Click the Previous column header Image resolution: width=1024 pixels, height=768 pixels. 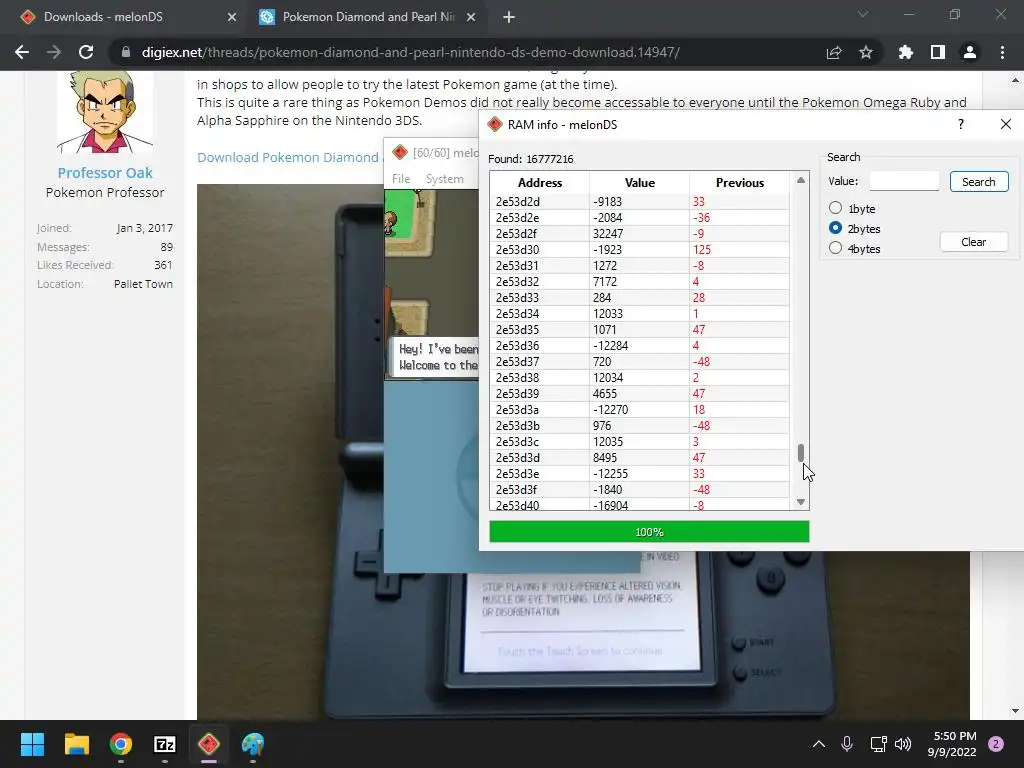pyautogui.click(x=739, y=183)
